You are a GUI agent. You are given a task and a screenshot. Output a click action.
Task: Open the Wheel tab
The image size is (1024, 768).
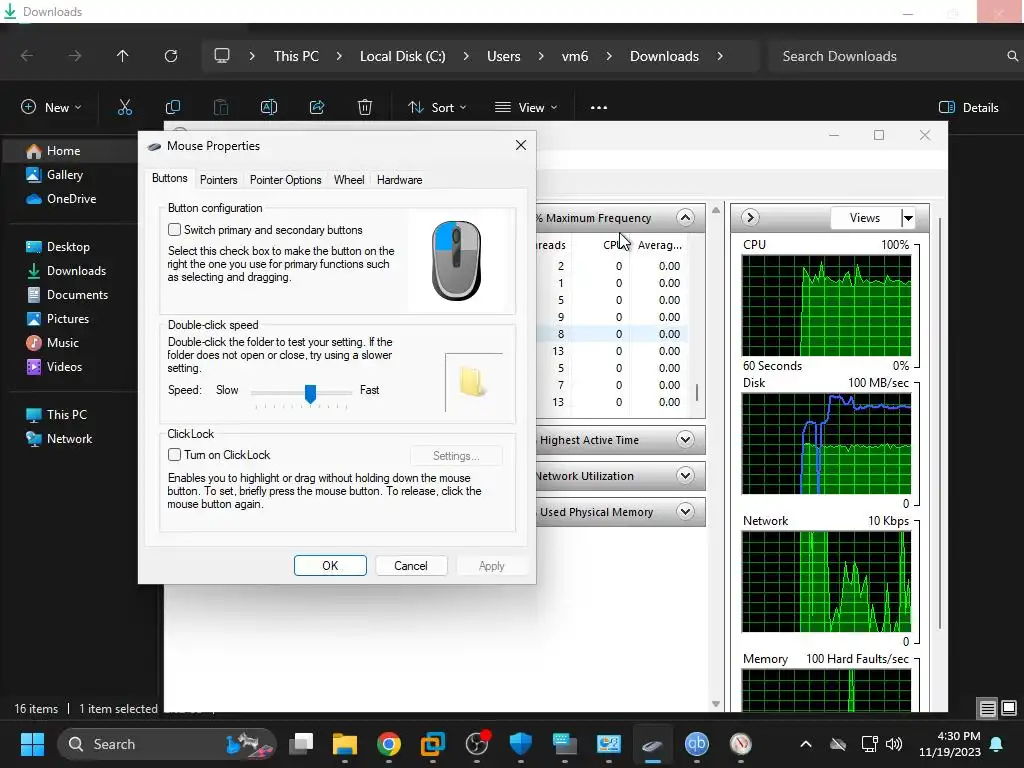pyautogui.click(x=349, y=180)
